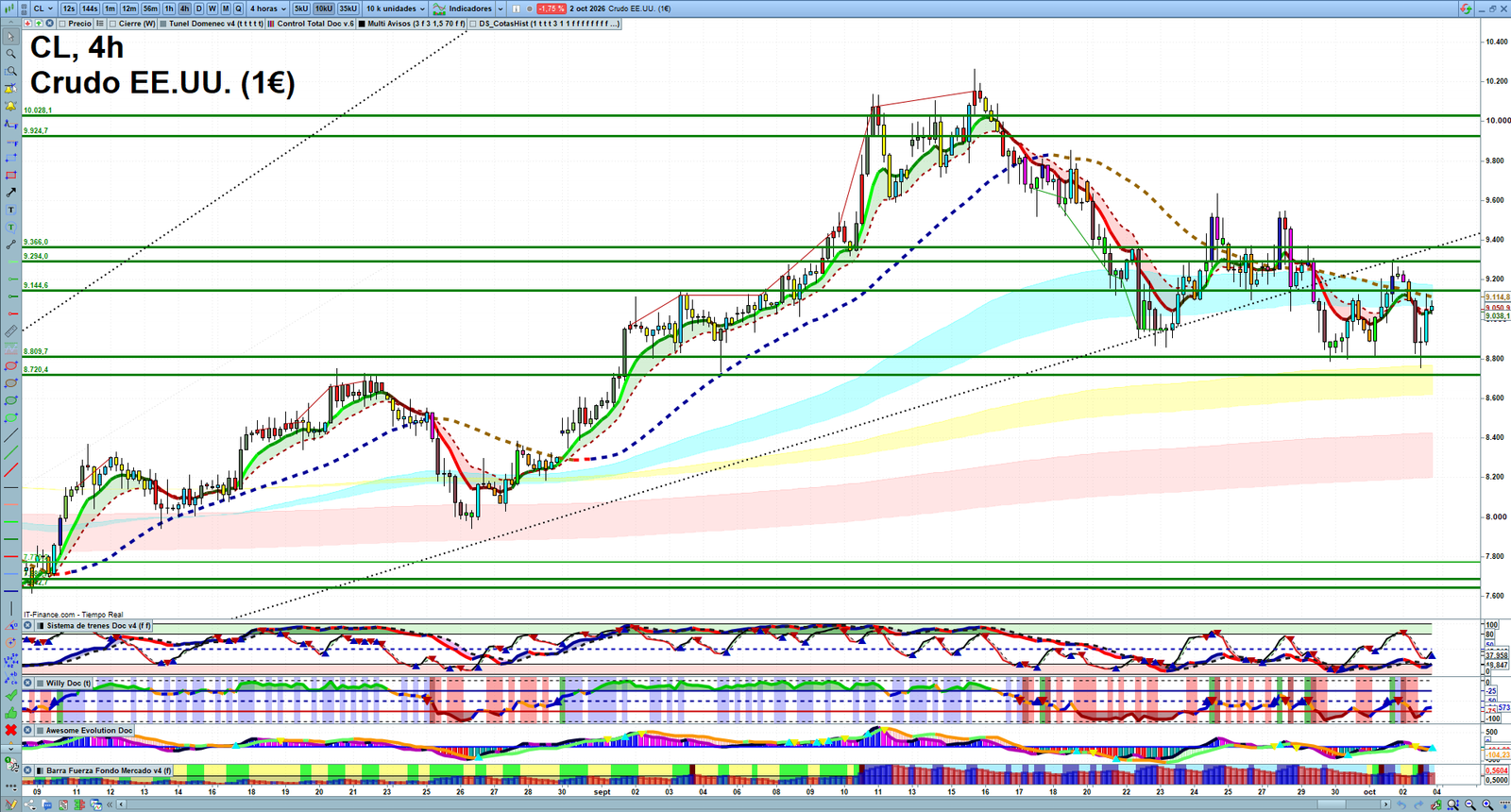Open the pencil drawing-mode icon bottom left

pyautogui.click(x=10, y=804)
